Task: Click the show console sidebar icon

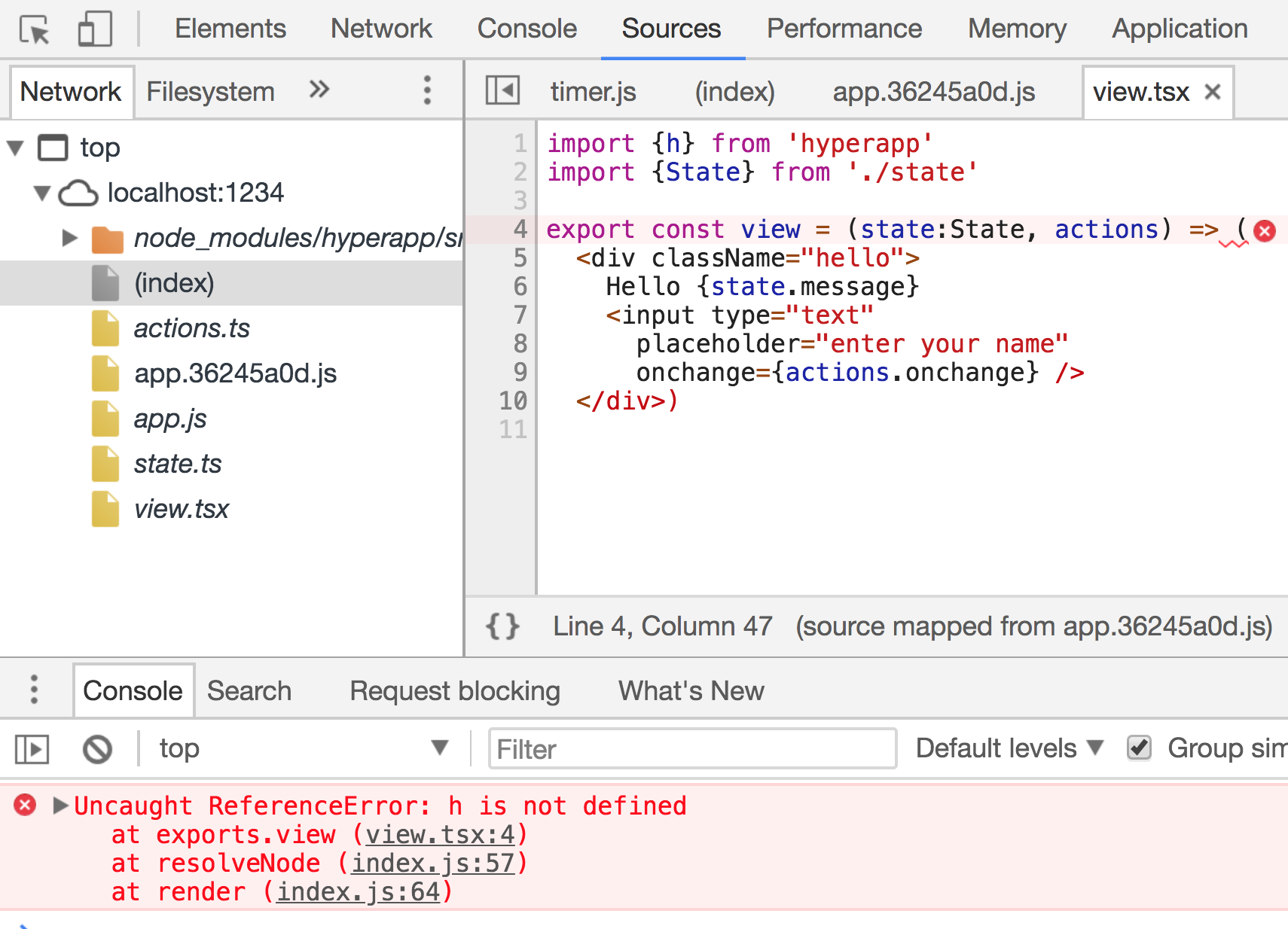Action: coord(31,748)
